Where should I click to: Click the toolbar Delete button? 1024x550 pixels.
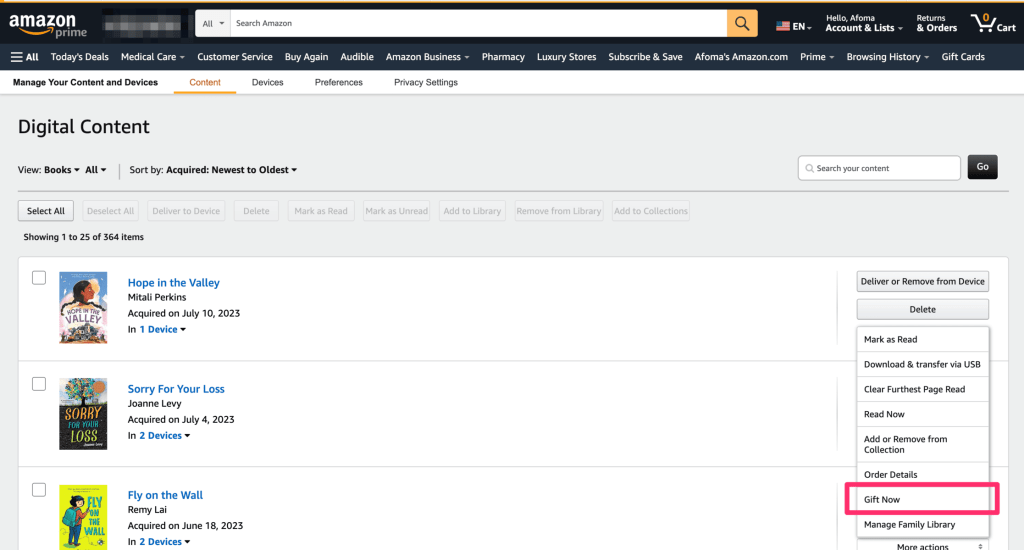(256, 210)
